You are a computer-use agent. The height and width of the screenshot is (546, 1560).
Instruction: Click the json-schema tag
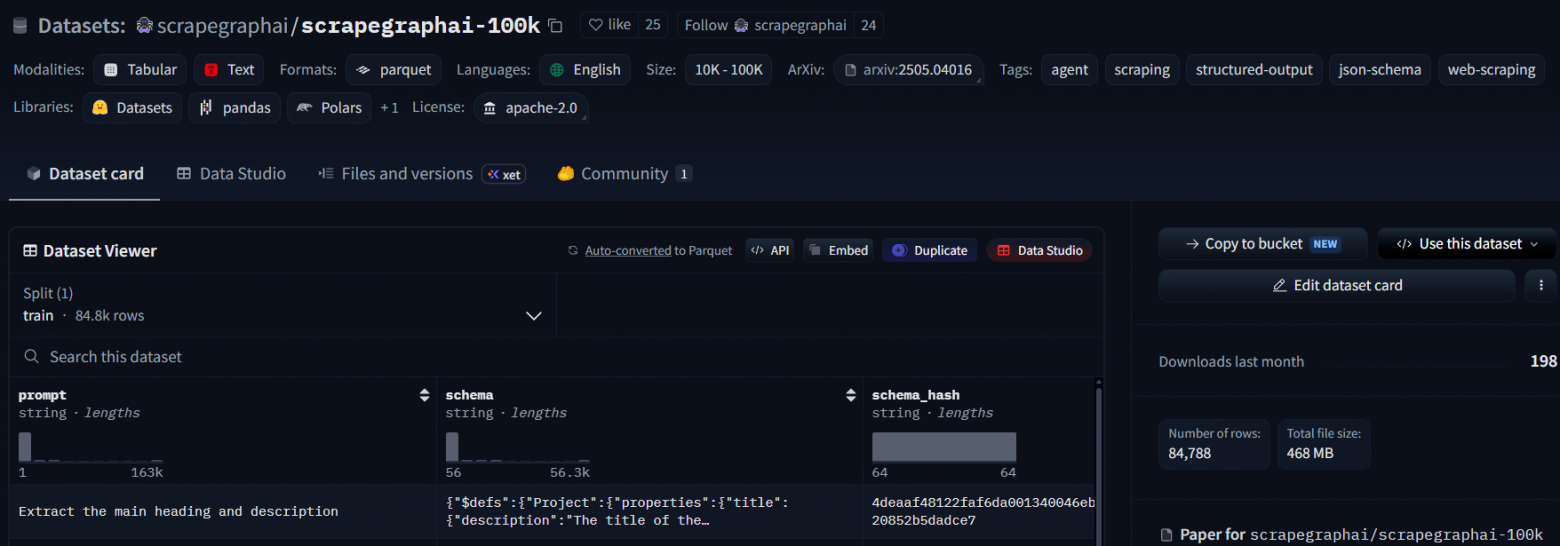[1380, 69]
